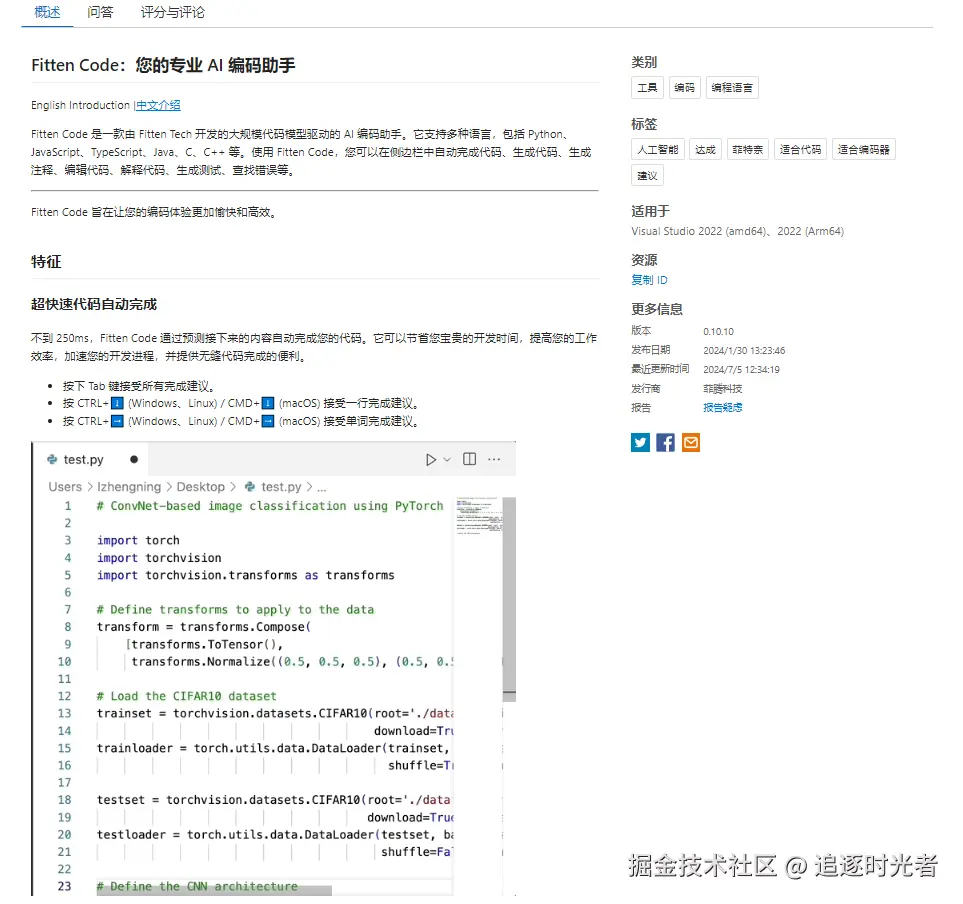Screen dimensions: 963x904
Task: Select the test.py editor tab
Action: [x=91, y=459]
